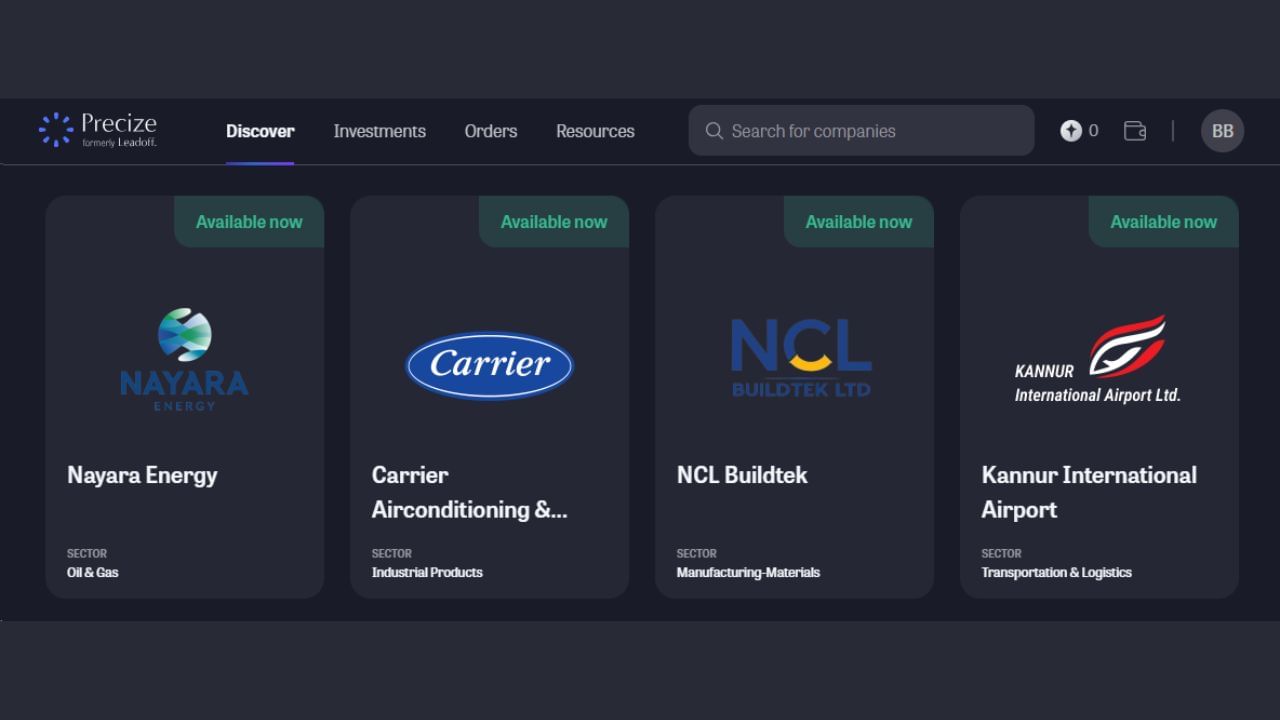Click the Oil & Gas sector text
Viewport: 1280px width, 720px height.
(x=93, y=572)
